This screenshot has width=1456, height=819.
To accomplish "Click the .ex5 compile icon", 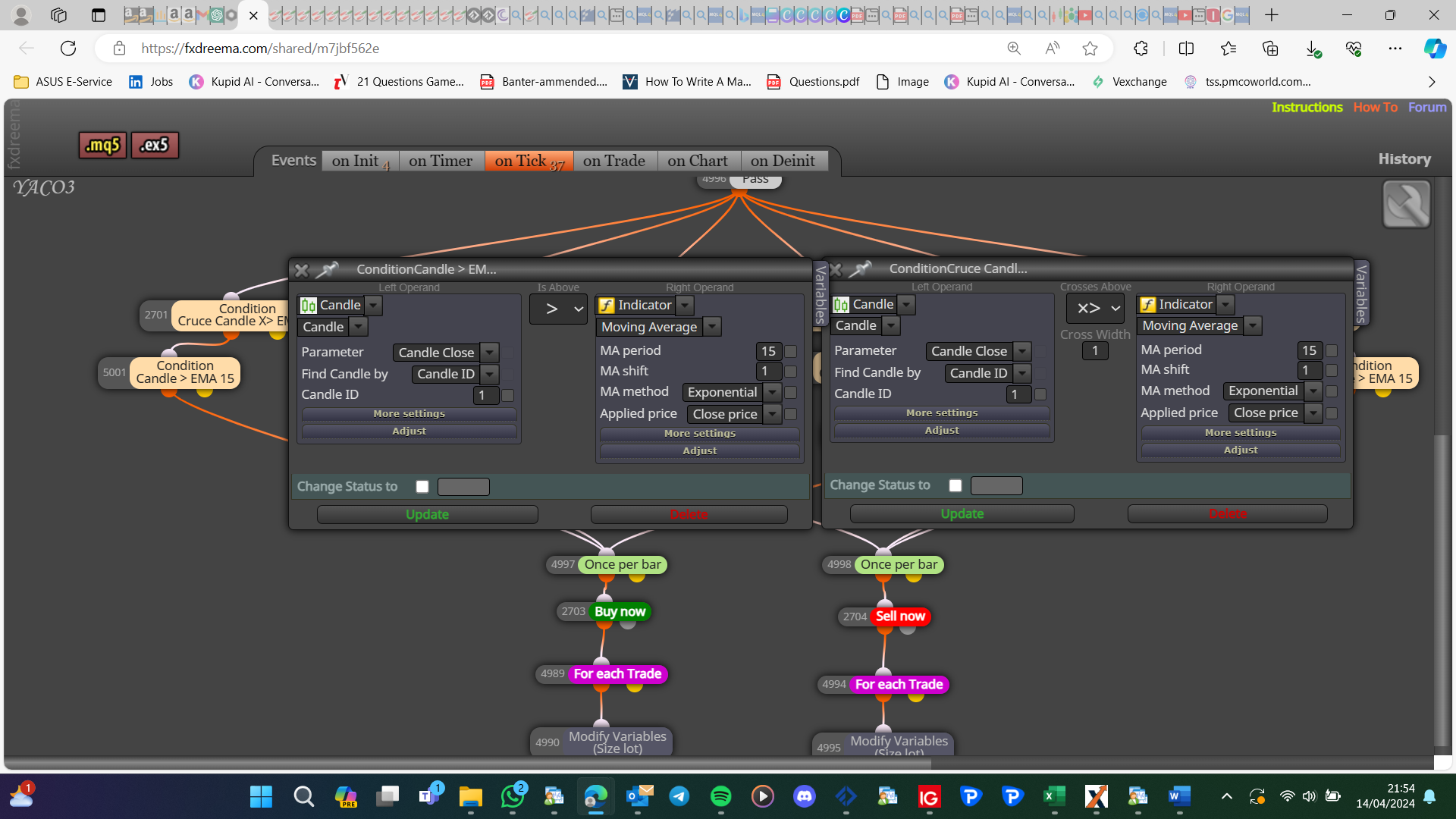I will point(155,145).
